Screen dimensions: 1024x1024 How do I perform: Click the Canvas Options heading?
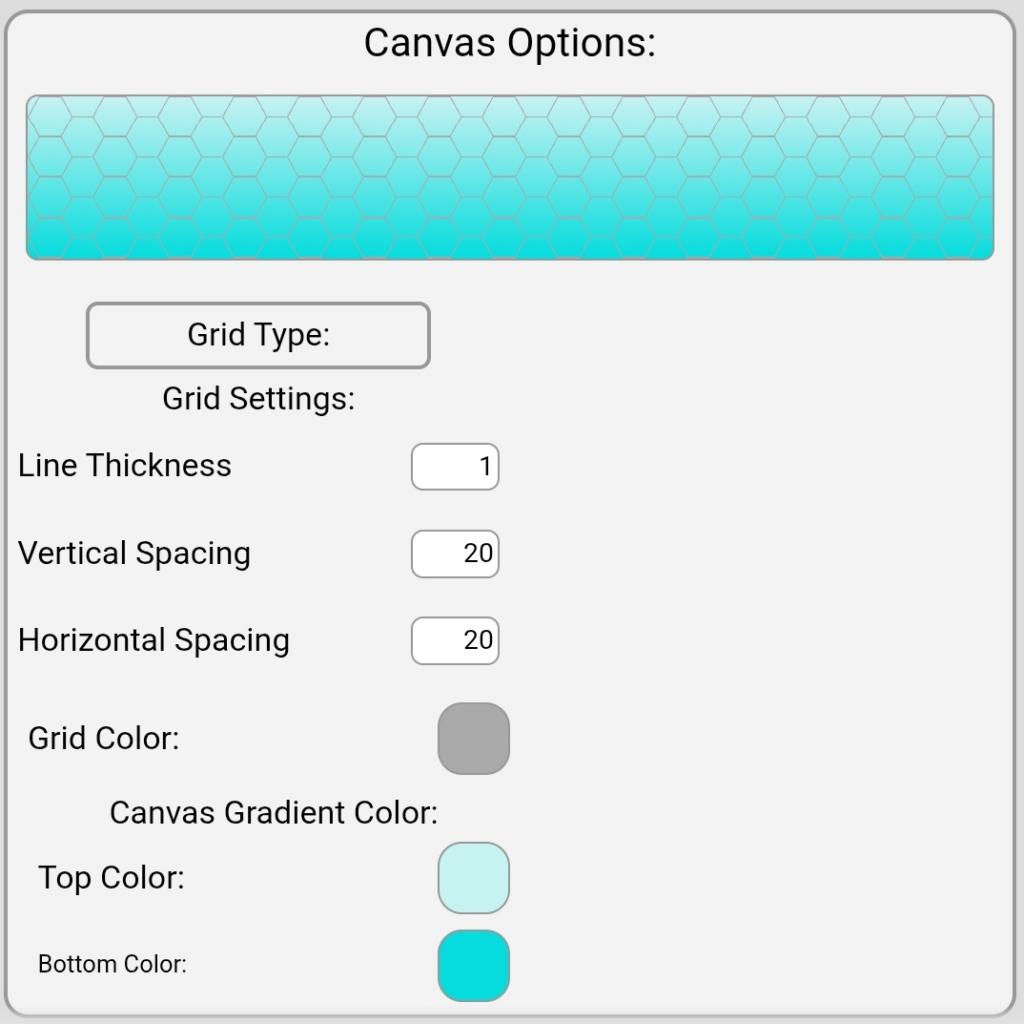[510, 43]
